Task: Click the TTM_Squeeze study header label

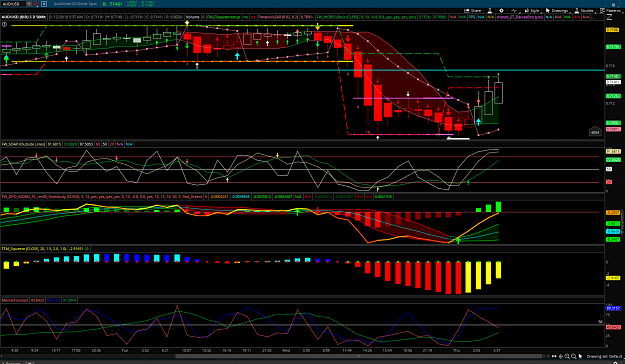Action: [x=34, y=249]
